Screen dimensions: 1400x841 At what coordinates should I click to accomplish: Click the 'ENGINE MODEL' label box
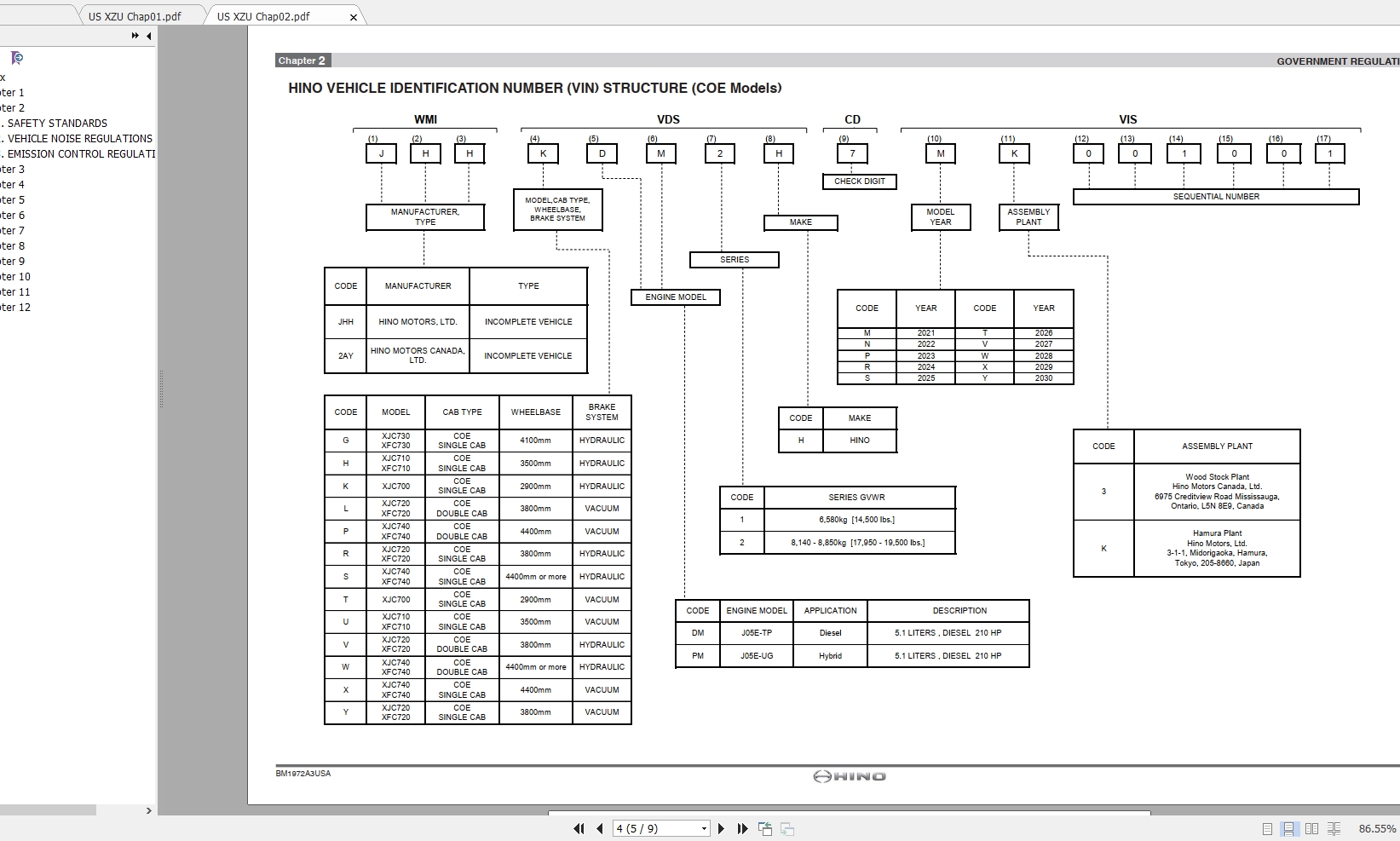point(676,297)
